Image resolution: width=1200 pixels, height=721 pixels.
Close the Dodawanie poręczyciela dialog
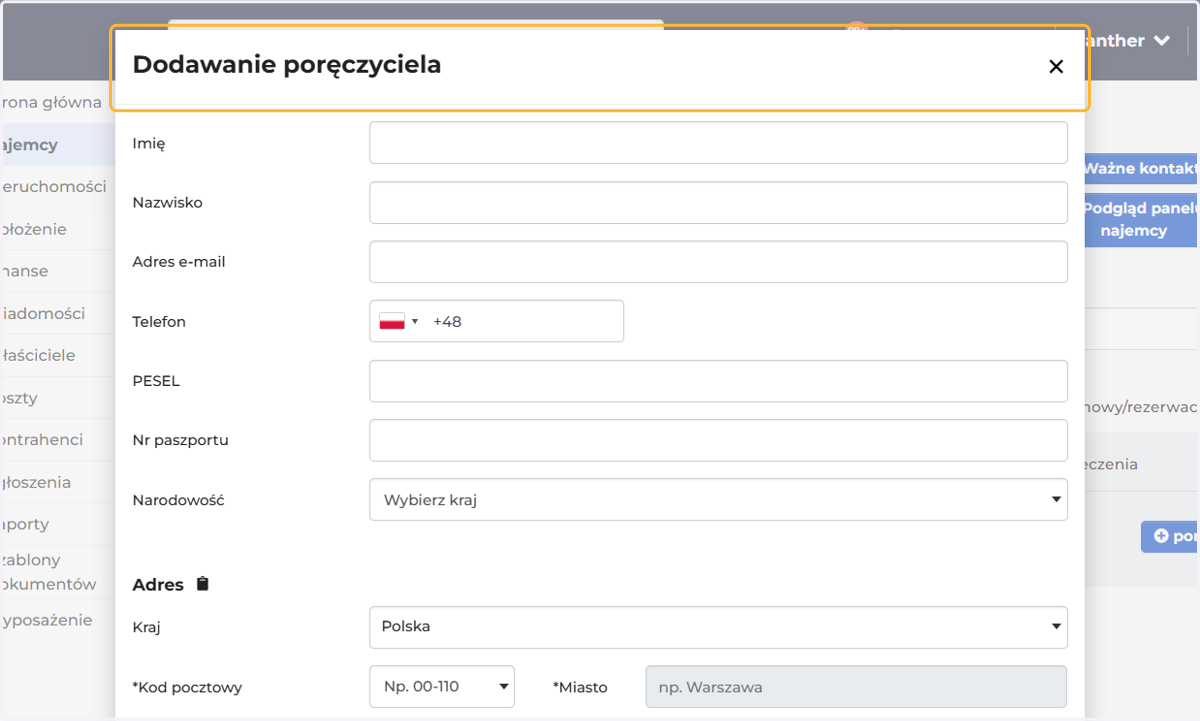pyautogui.click(x=1055, y=67)
